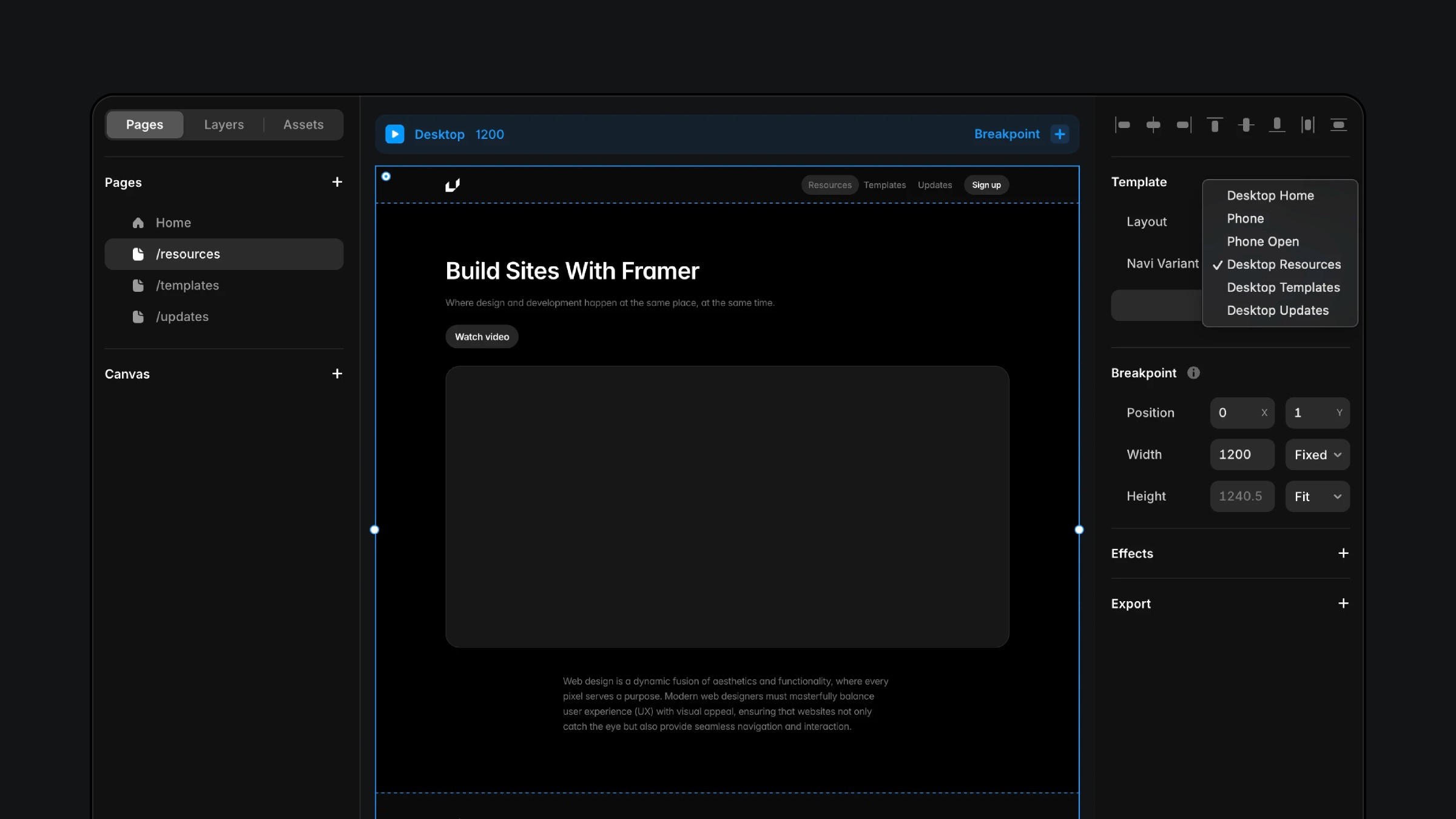Click the align horizontal center icon

click(1153, 125)
